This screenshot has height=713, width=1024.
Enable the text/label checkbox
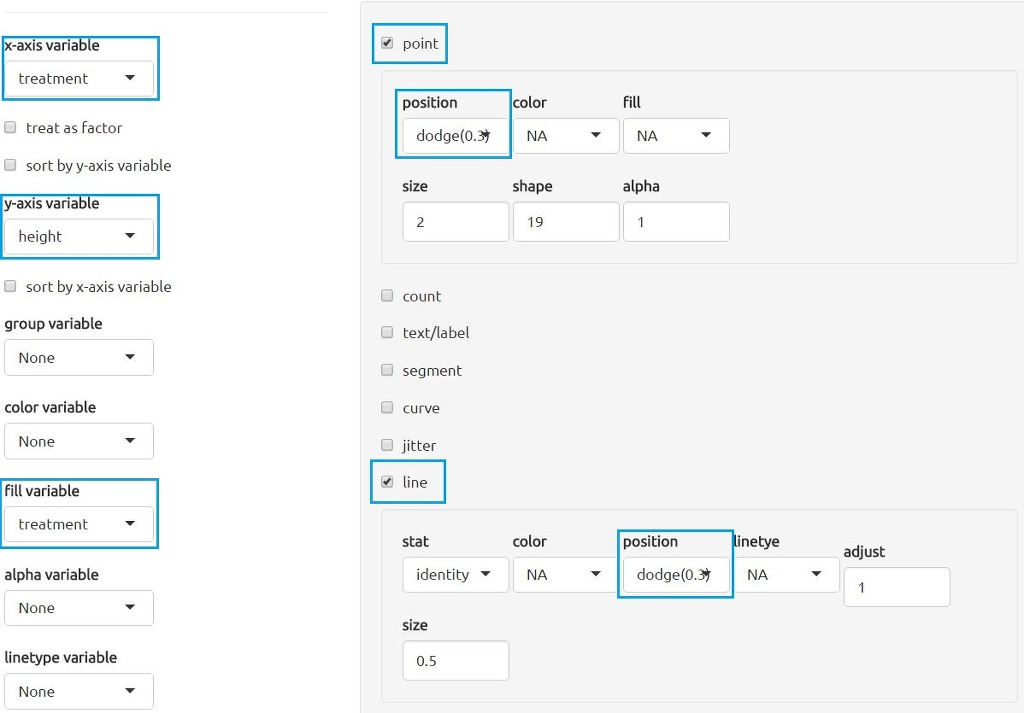387,333
